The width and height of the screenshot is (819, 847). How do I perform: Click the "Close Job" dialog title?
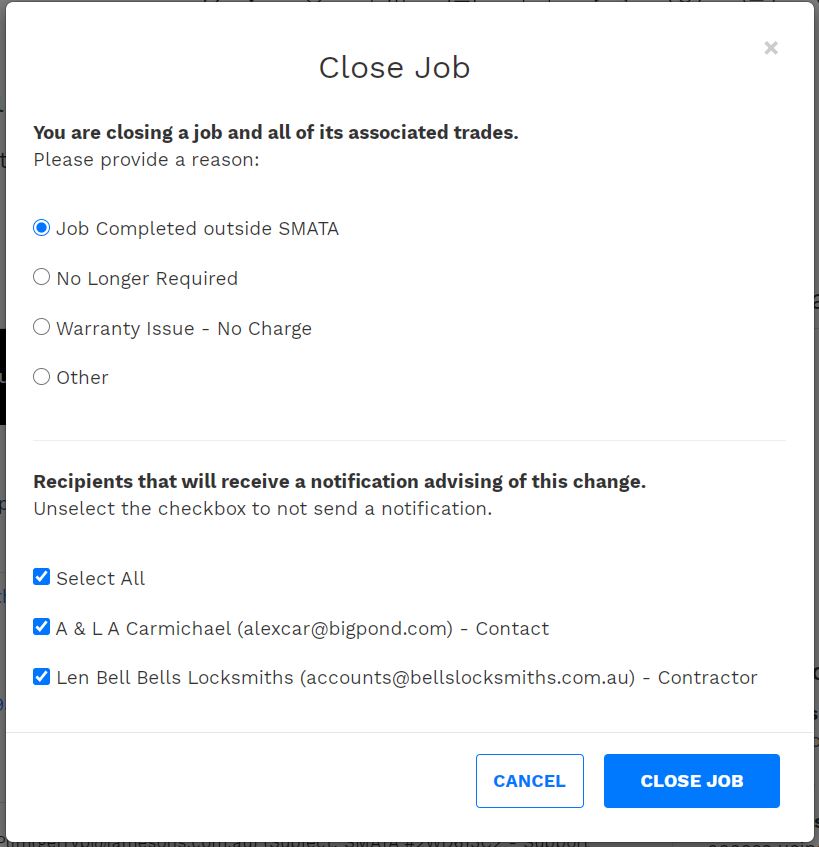[x=394, y=67]
